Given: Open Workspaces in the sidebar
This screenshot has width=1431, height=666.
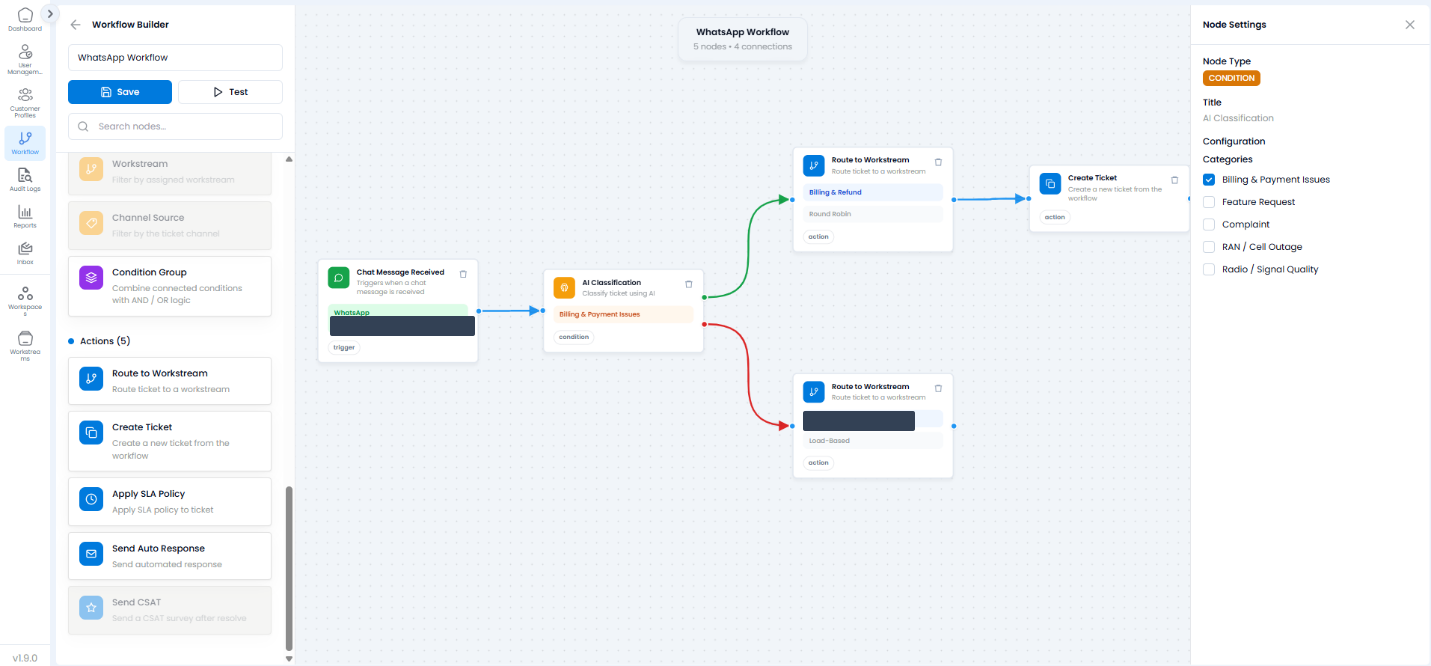Looking at the screenshot, I should [25, 300].
